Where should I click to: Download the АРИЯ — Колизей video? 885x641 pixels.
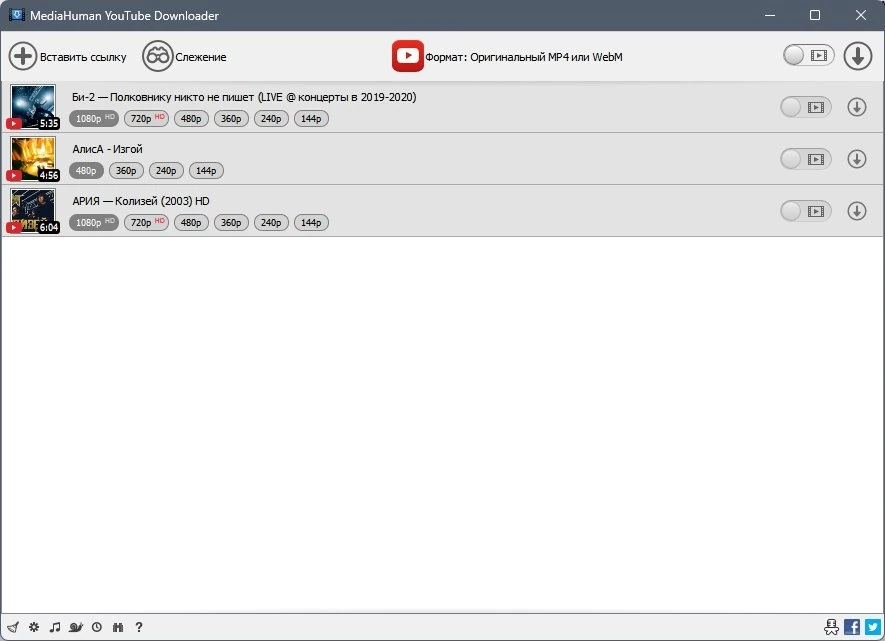point(856,211)
